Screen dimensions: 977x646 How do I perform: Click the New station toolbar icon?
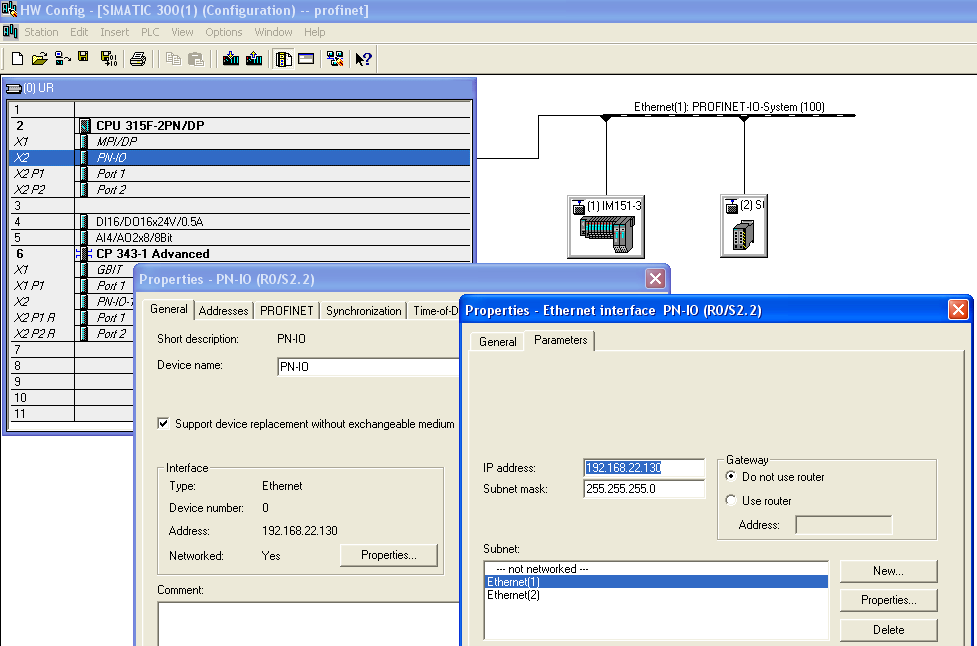[x=17, y=59]
